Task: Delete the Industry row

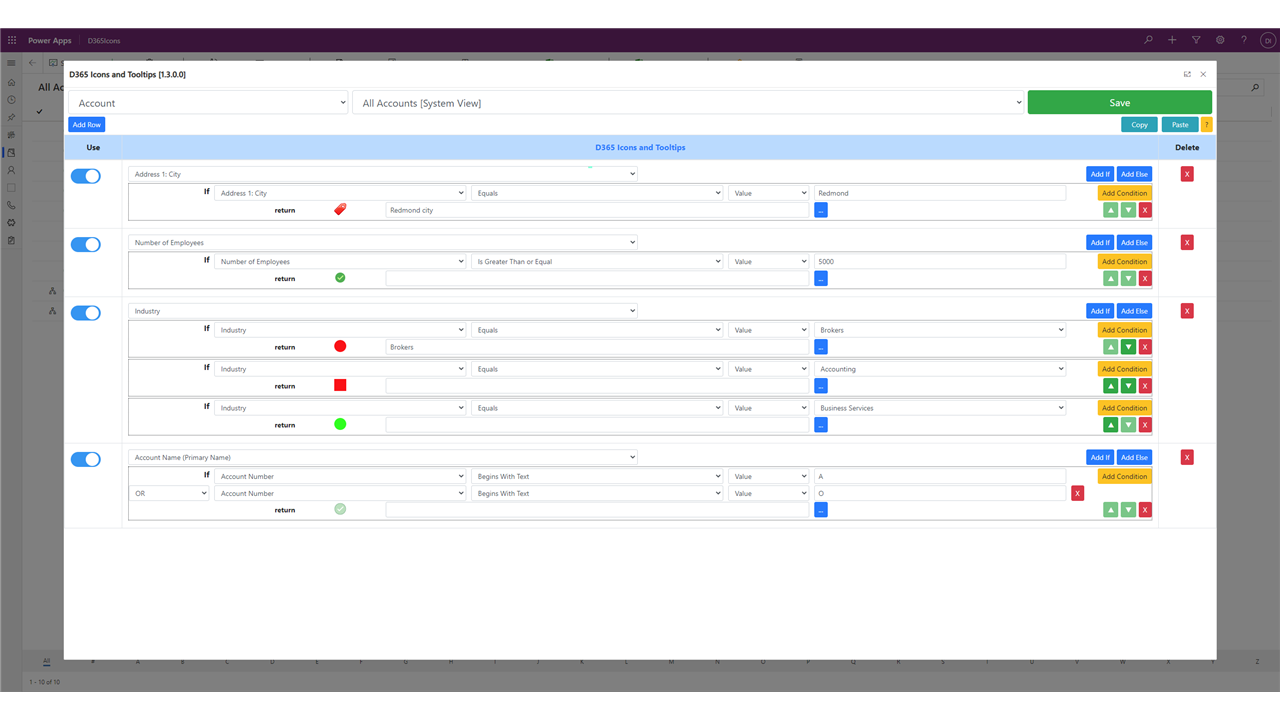Action: 1187,311
